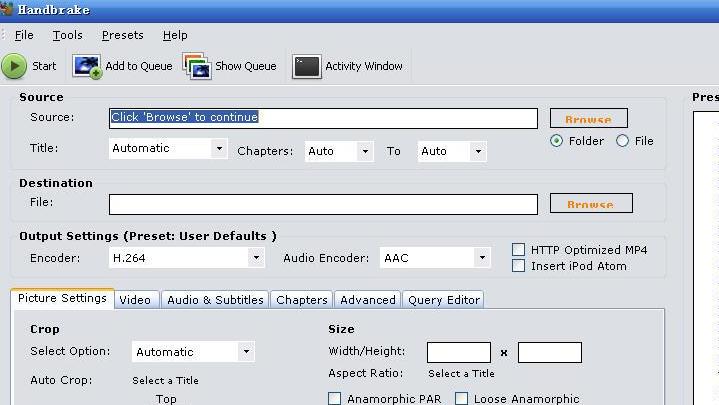Click the Add to Queue icon
The image size is (719, 405).
pyautogui.click(x=87, y=67)
